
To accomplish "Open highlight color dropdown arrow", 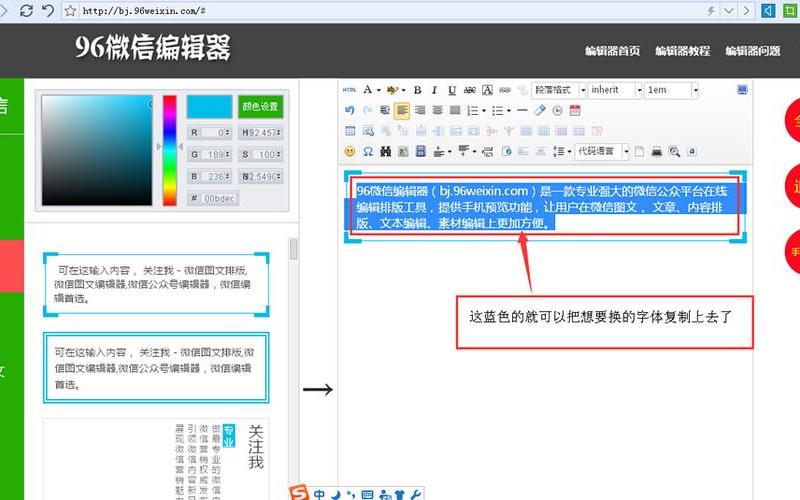I will tap(404, 90).
